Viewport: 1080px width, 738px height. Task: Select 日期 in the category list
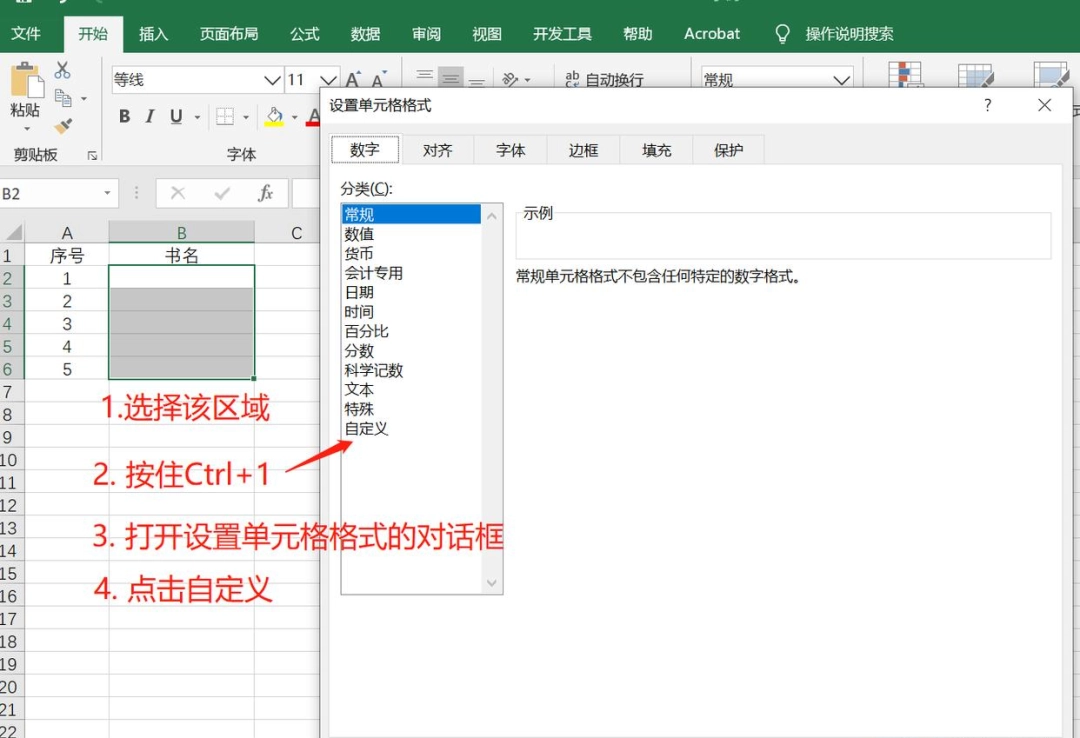tap(411, 292)
